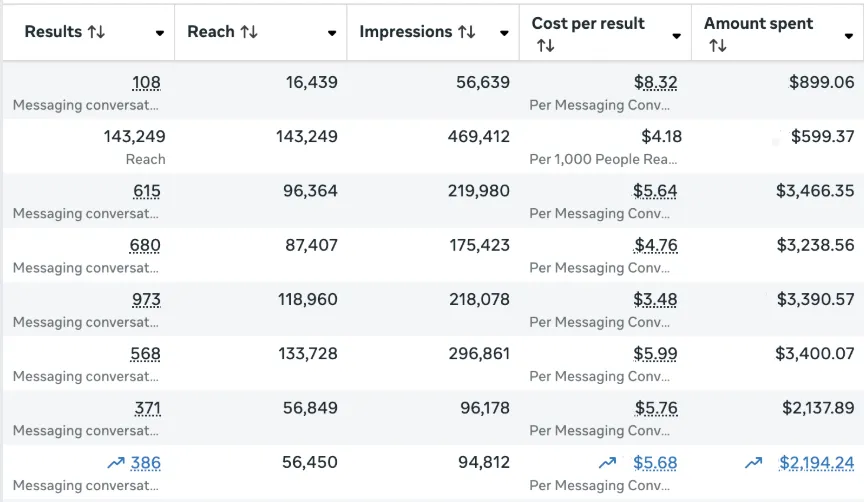Click sort arrows under Cost per result
This screenshot has height=502, width=864.
545,46
